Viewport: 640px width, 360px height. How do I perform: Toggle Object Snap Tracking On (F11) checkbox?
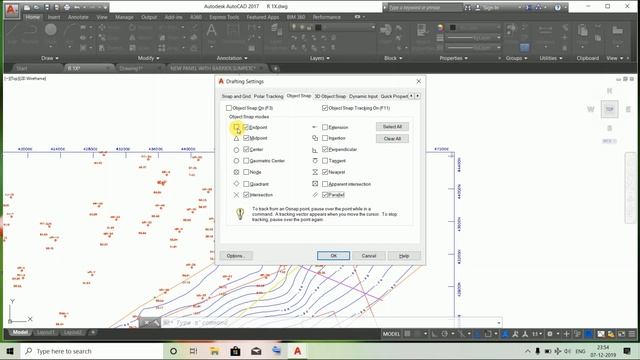tap(325, 108)
